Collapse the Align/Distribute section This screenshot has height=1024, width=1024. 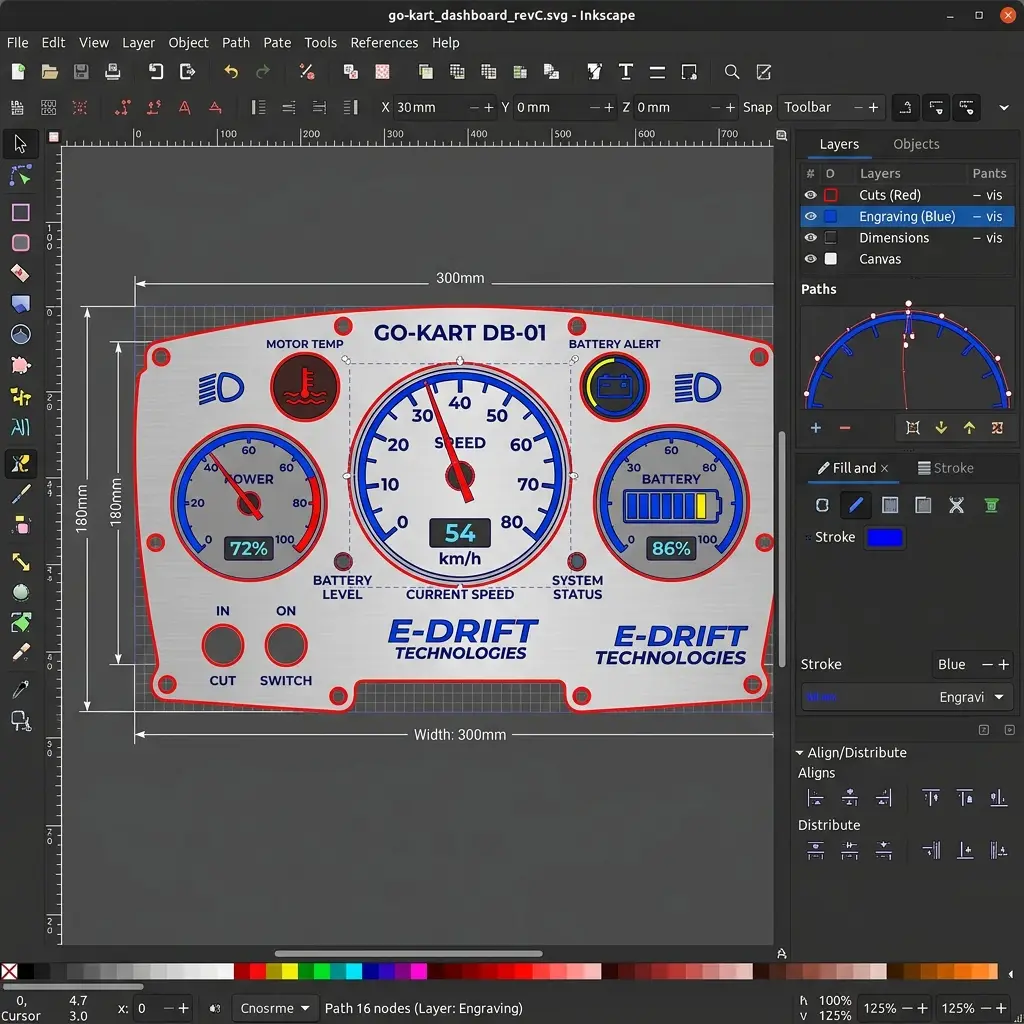tap(799, 752)
